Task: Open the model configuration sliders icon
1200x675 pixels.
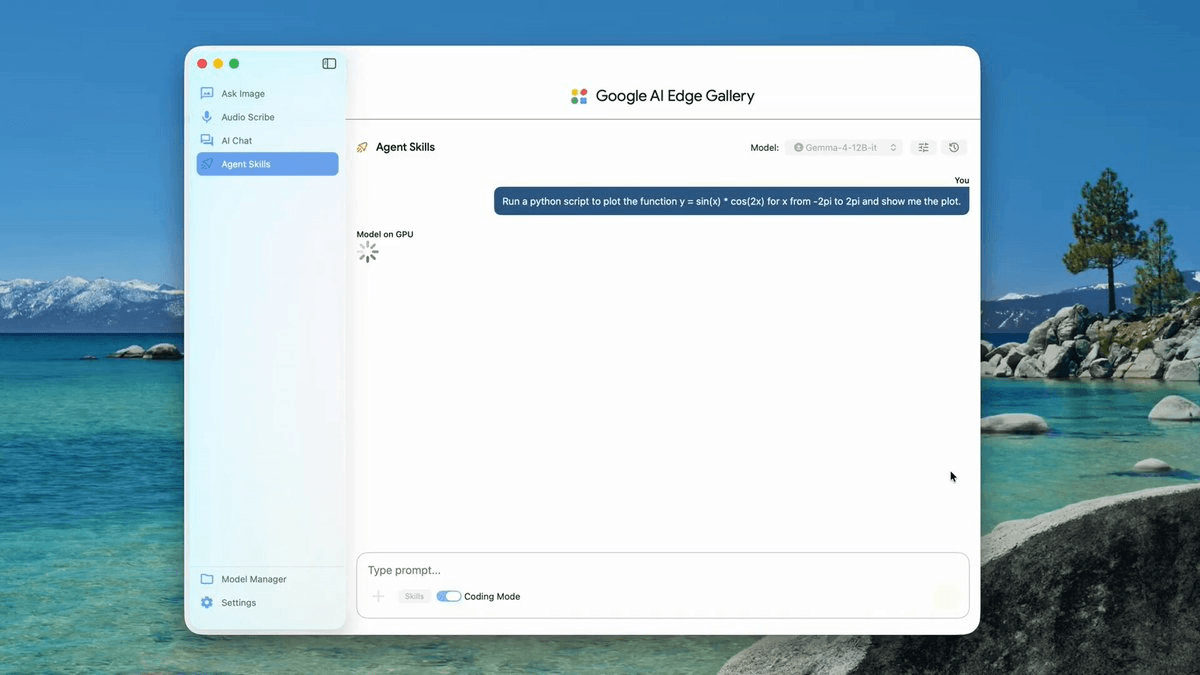Action: pyautogui.click(x=924, y=147)
